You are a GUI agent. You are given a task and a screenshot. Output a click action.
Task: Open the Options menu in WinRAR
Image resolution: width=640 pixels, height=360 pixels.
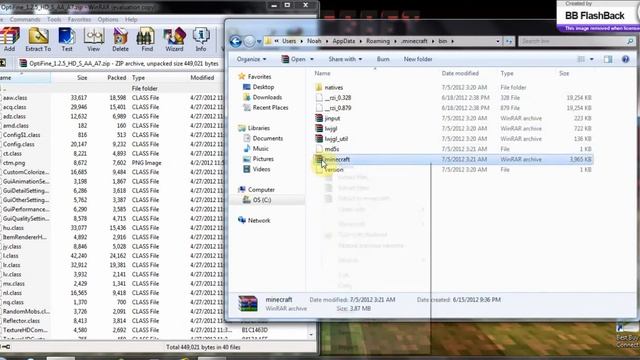click(108, 19)
